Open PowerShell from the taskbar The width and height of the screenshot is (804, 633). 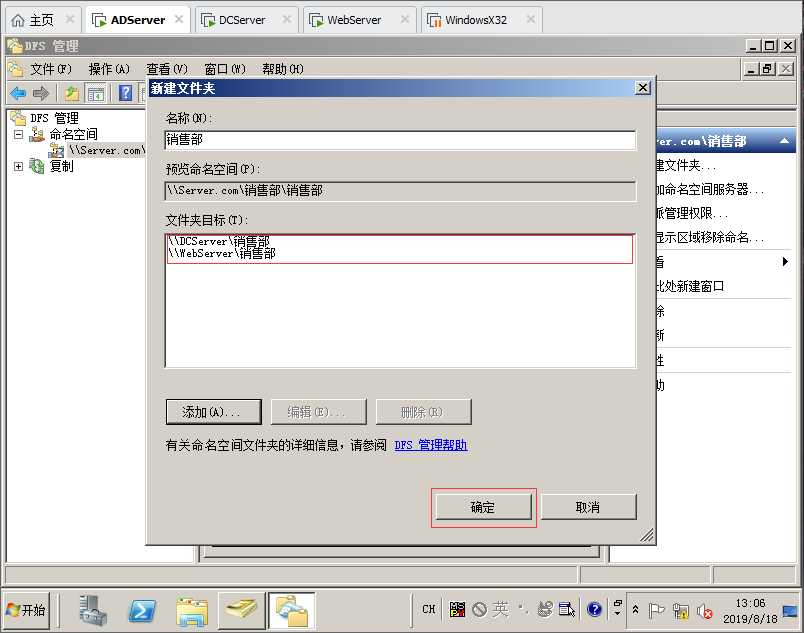142,610
